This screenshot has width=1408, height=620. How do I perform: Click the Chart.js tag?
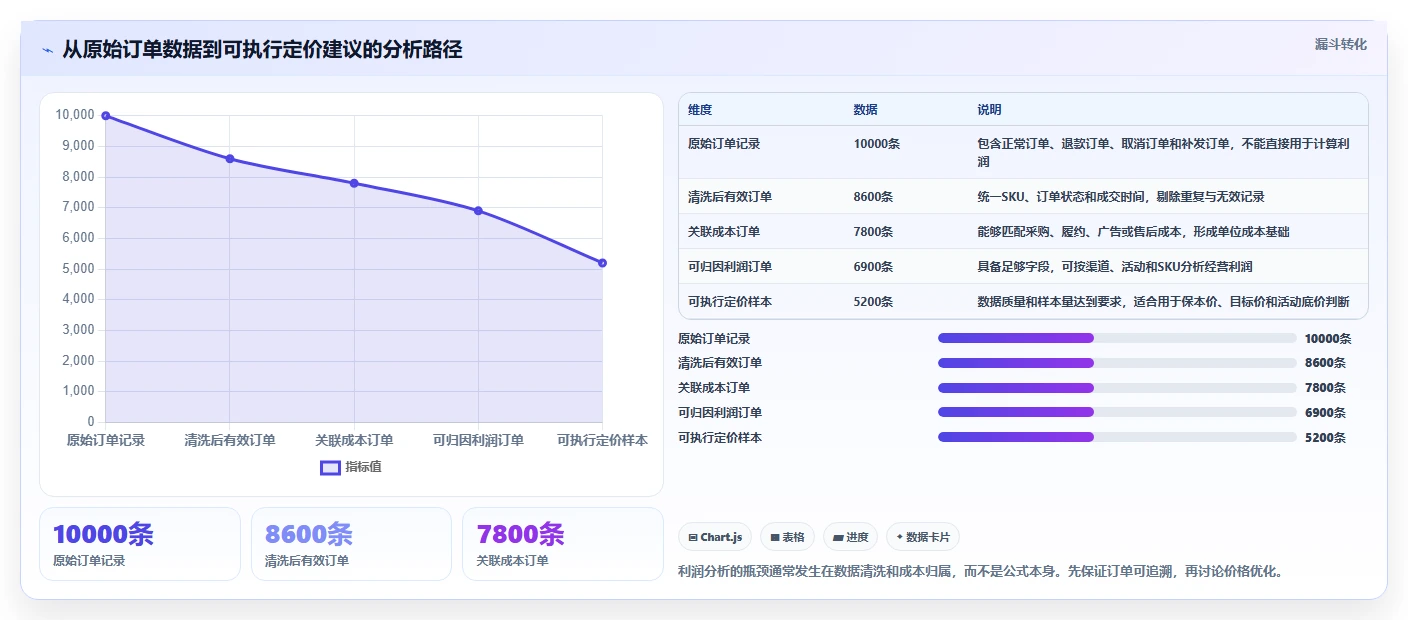coord(715,537)
